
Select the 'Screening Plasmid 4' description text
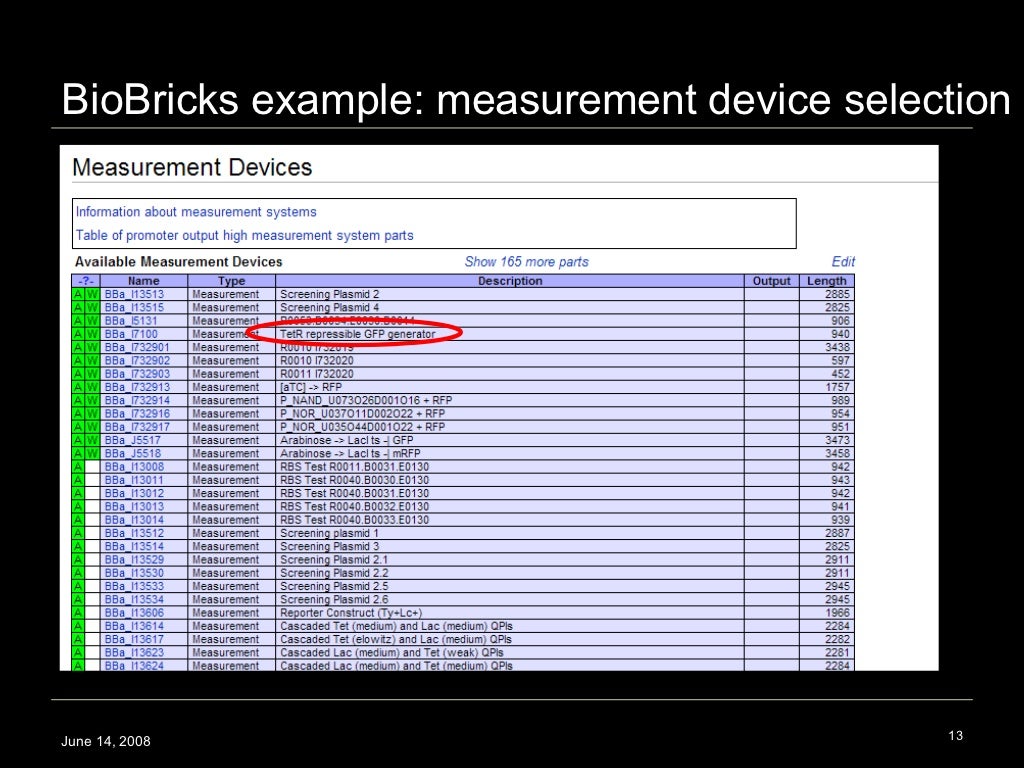click(x=330, y=308)
